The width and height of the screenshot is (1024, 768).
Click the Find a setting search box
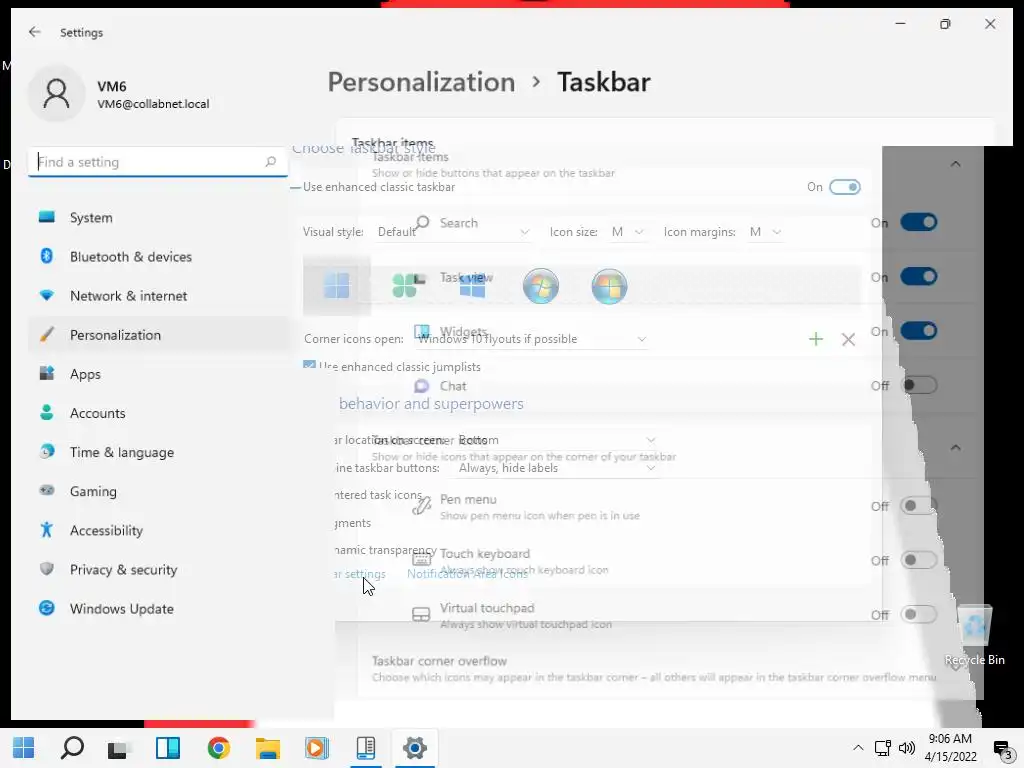click(157, 162)
